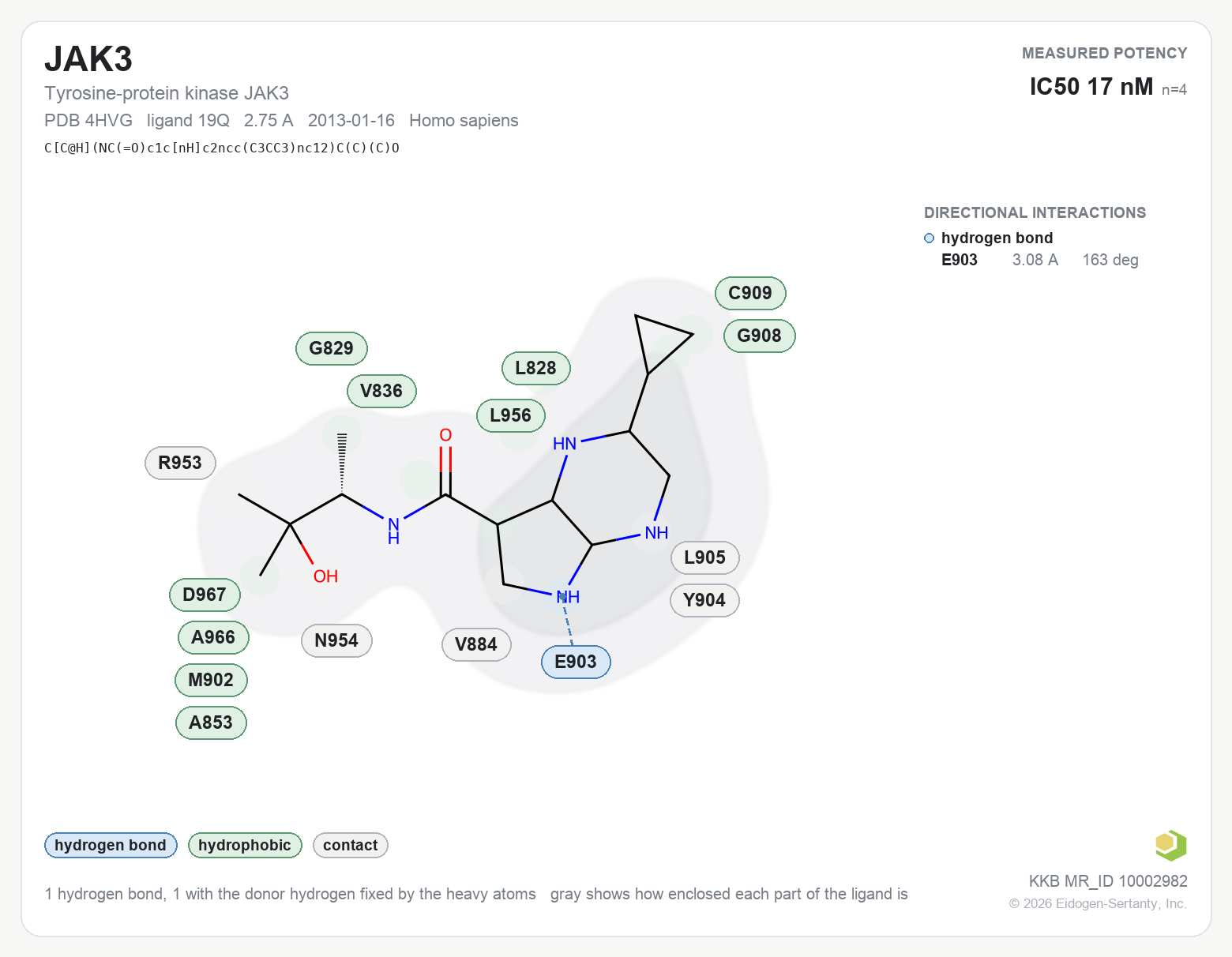This screenshot has height=957, width=1232.
Task: Click the contact legend pill
Action: [350, 845]
